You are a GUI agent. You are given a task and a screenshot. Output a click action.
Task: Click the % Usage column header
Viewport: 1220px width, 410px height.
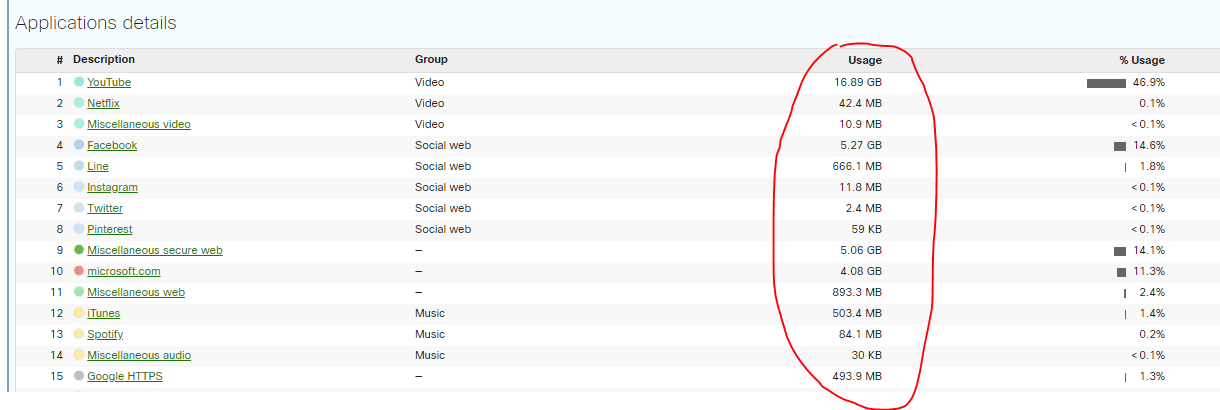(1141, 60)
